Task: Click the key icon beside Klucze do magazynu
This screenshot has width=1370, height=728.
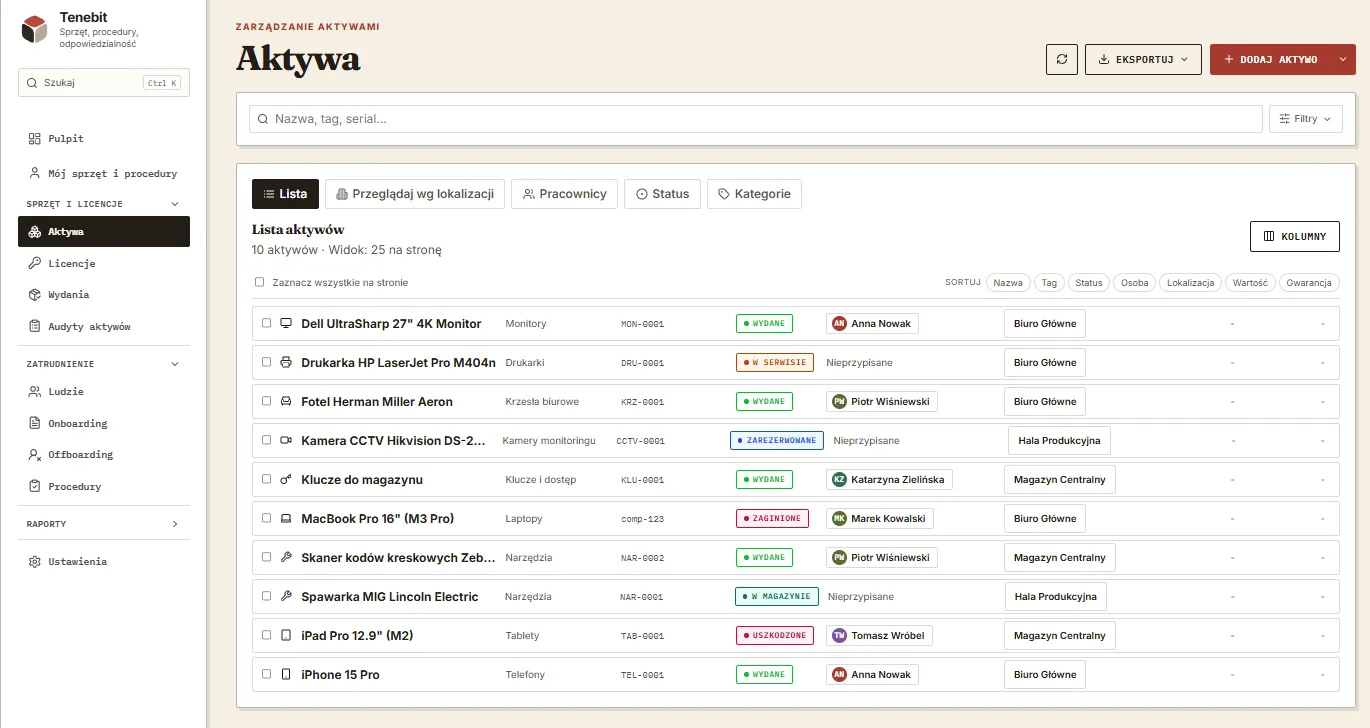Action: (x=285, y=480)
